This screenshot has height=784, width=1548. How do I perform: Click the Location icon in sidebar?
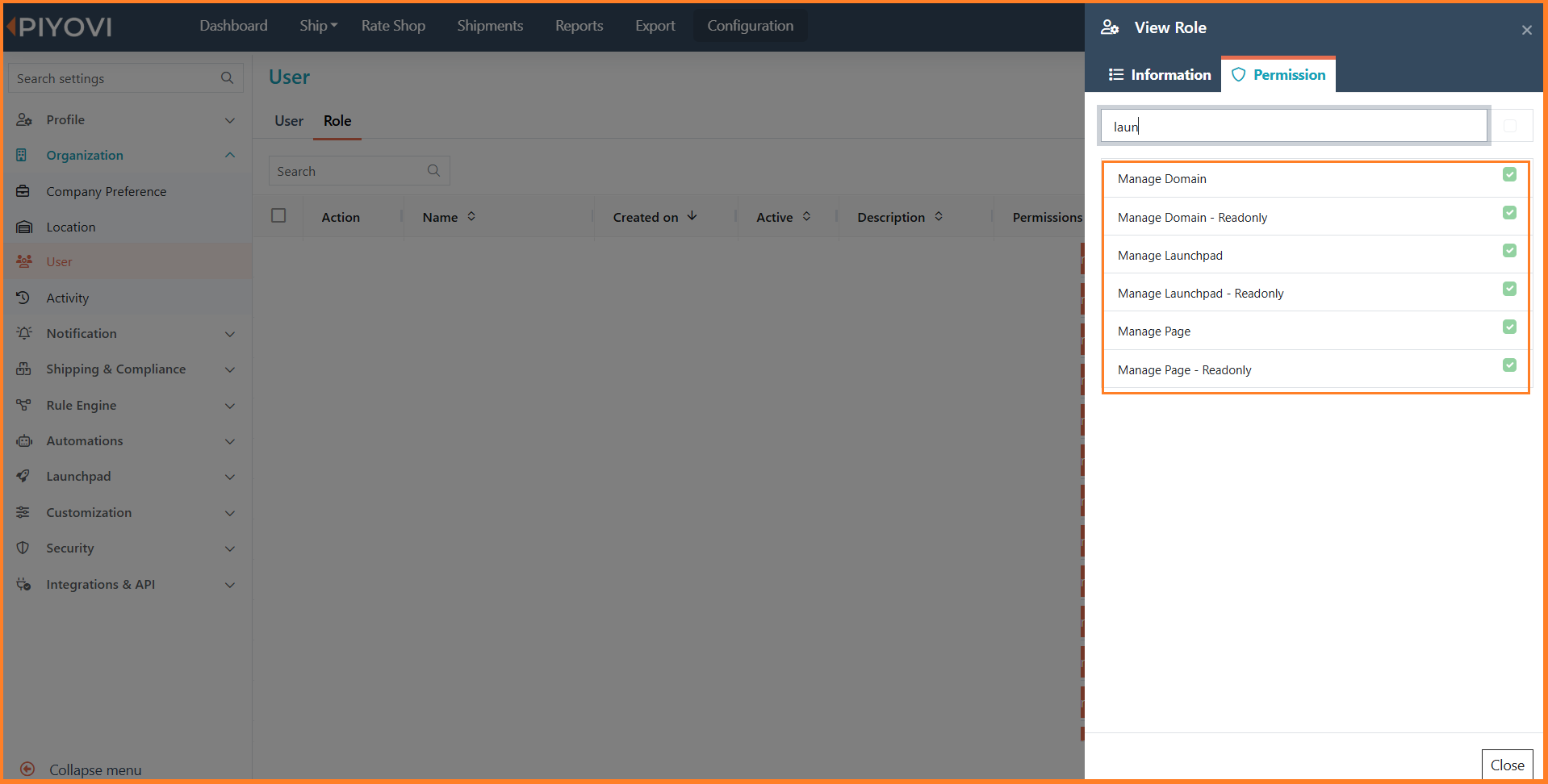coord(24,227)
